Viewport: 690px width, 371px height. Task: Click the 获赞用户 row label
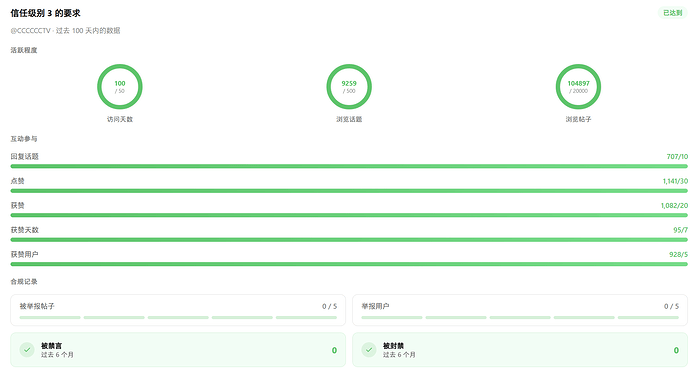pyautogui.click(x=25, y=254)
